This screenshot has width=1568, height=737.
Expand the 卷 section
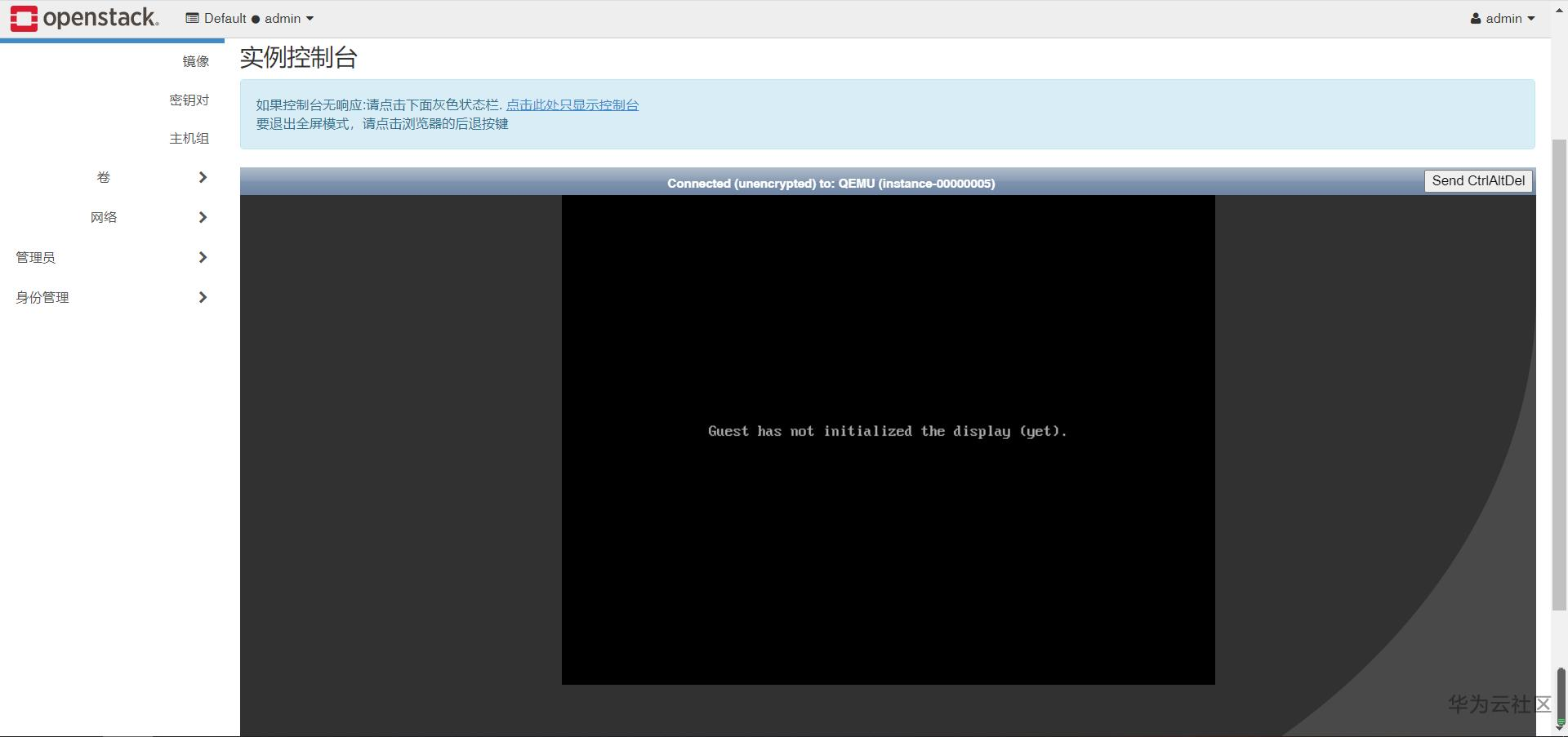112,177
